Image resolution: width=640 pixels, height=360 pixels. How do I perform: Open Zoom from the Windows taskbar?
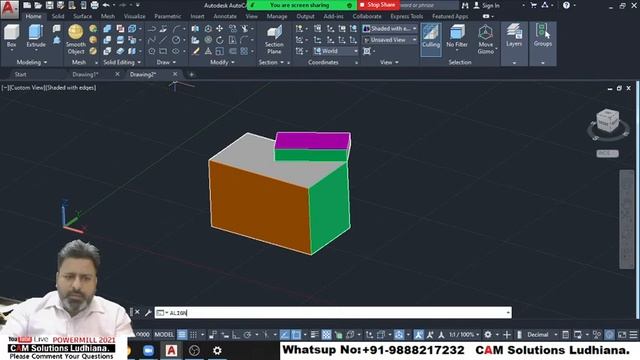[x=149, y=350]
